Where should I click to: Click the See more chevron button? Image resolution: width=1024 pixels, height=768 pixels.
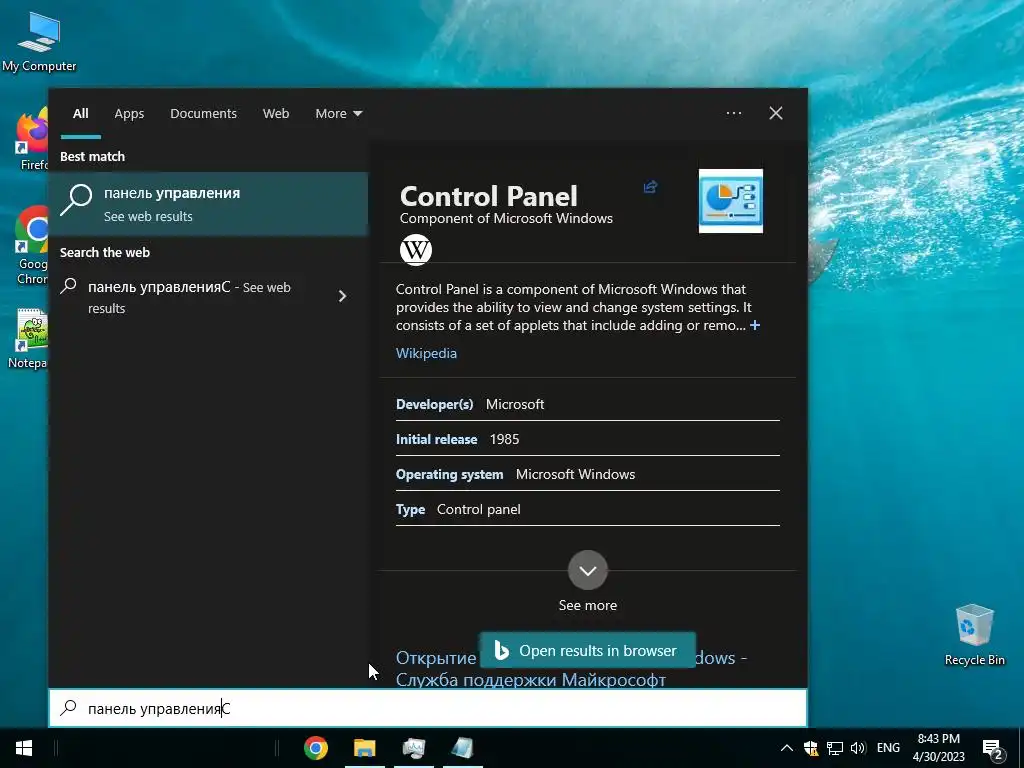click(x=588, y=570)
